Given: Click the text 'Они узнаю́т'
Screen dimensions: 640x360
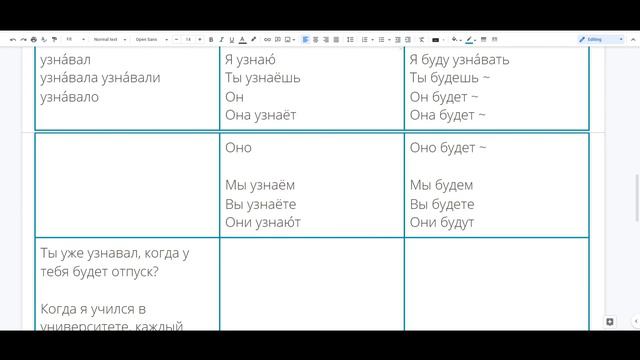Looking at the screenshot, I should pyautogui.click(x=263, y=222).
